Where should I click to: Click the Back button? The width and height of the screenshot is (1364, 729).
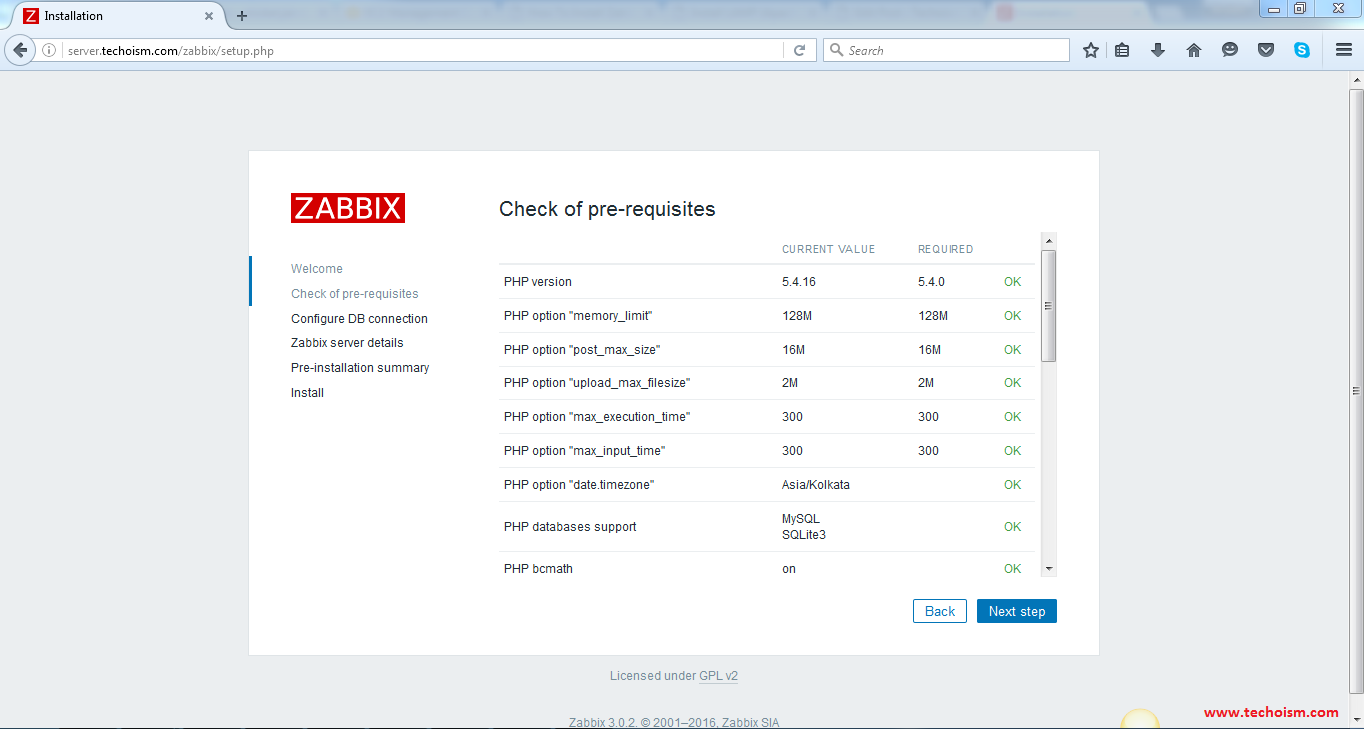click(x=940, y=611)
